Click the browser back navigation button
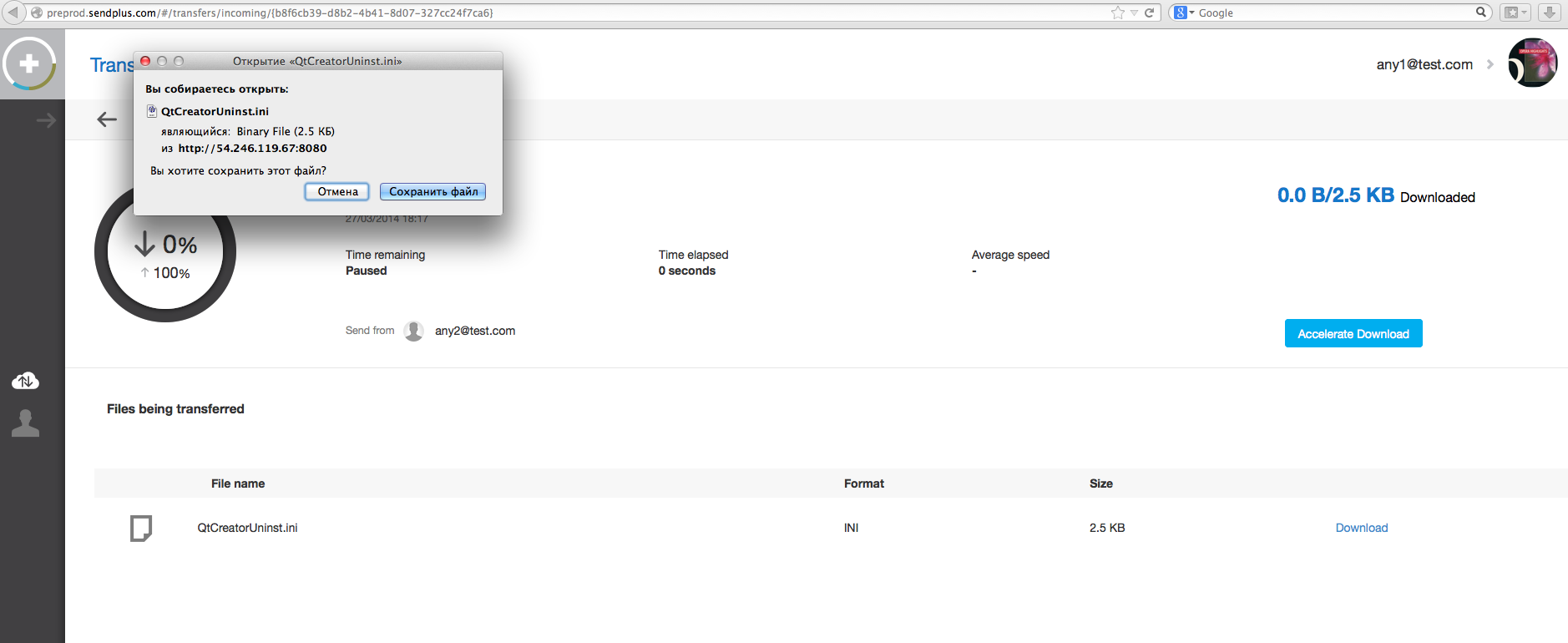This screenshot has height=643, width=1568. [x=13, y=13]
